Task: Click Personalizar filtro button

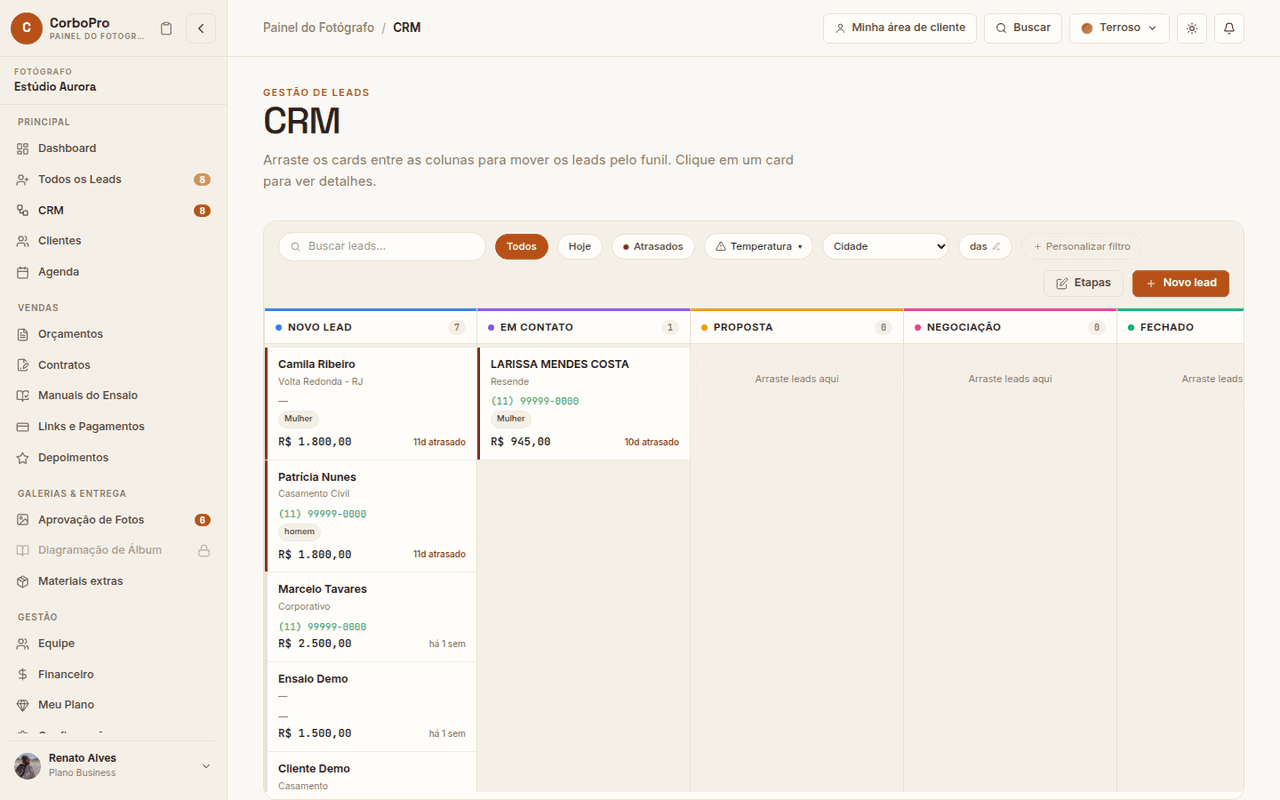Action: pyautogui.click(x=1081, y=246)
